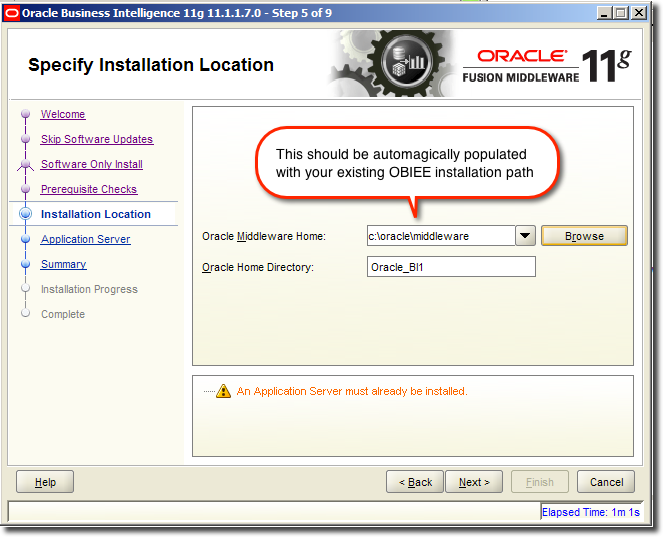The height and width of the screenshot is (537, 663).
Task: Click the warning triangle icon in message panel
Action: pos(224,391)
